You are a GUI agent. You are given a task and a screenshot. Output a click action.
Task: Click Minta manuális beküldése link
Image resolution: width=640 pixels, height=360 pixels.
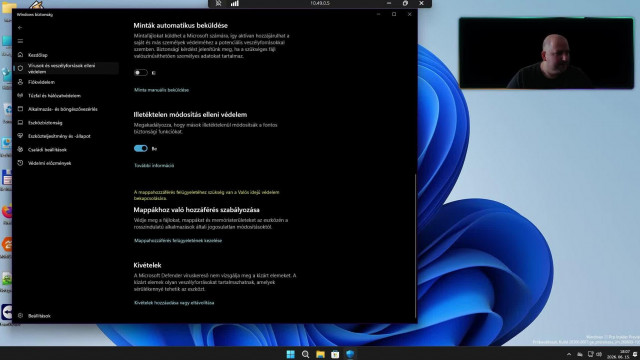[x=162, y=90]
